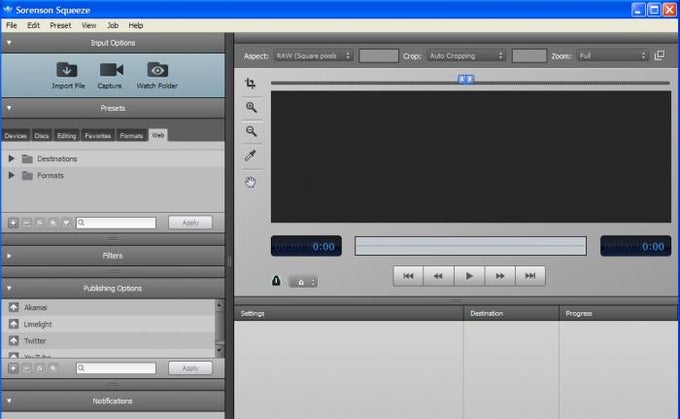Expand the Destinations tree folder

(x=11, y=159)
